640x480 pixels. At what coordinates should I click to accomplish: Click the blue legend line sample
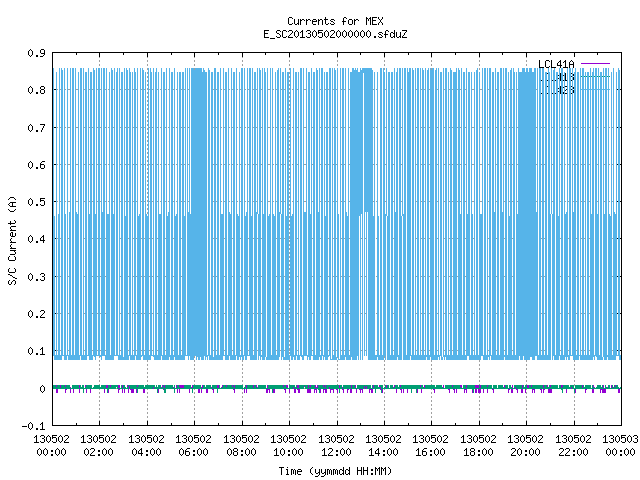coord(595,89)
